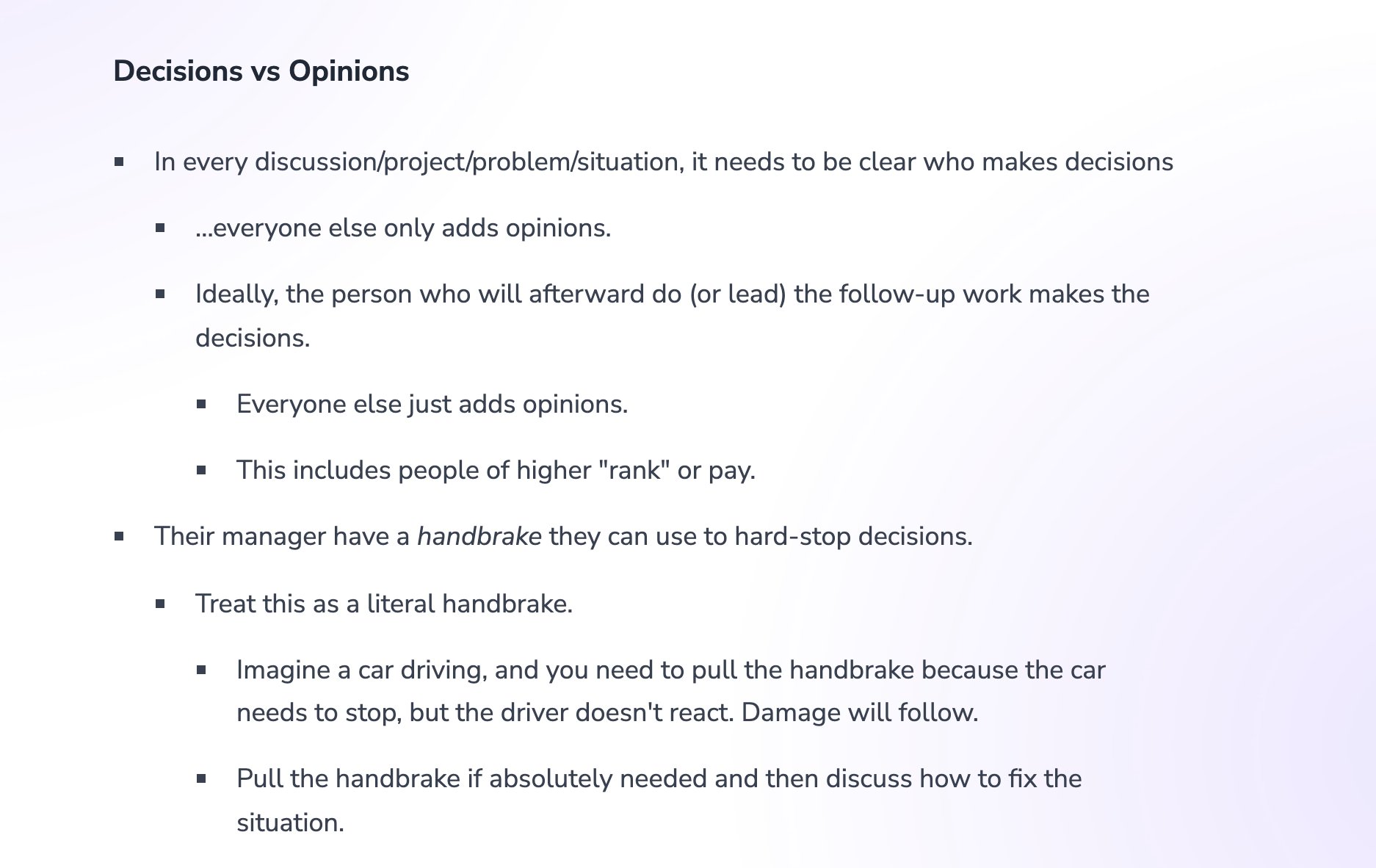Click the word 'decisions.' on the wrapped line

click(x=253, y=338)
